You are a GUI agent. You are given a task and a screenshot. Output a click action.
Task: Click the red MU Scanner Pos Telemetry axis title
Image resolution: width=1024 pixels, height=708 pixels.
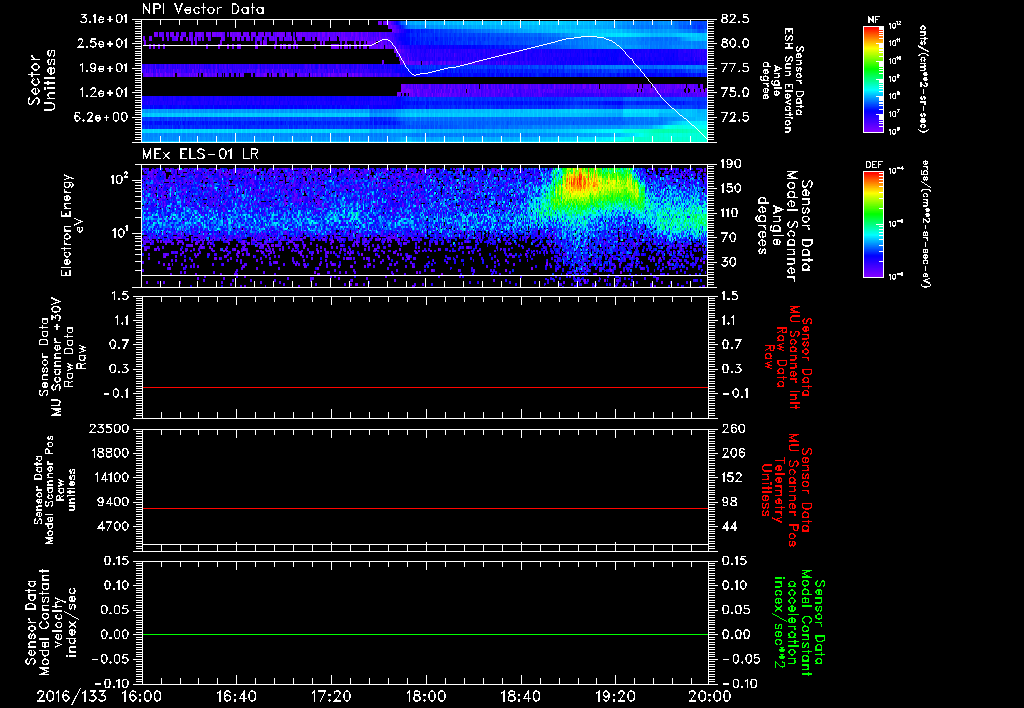point(787,490)
